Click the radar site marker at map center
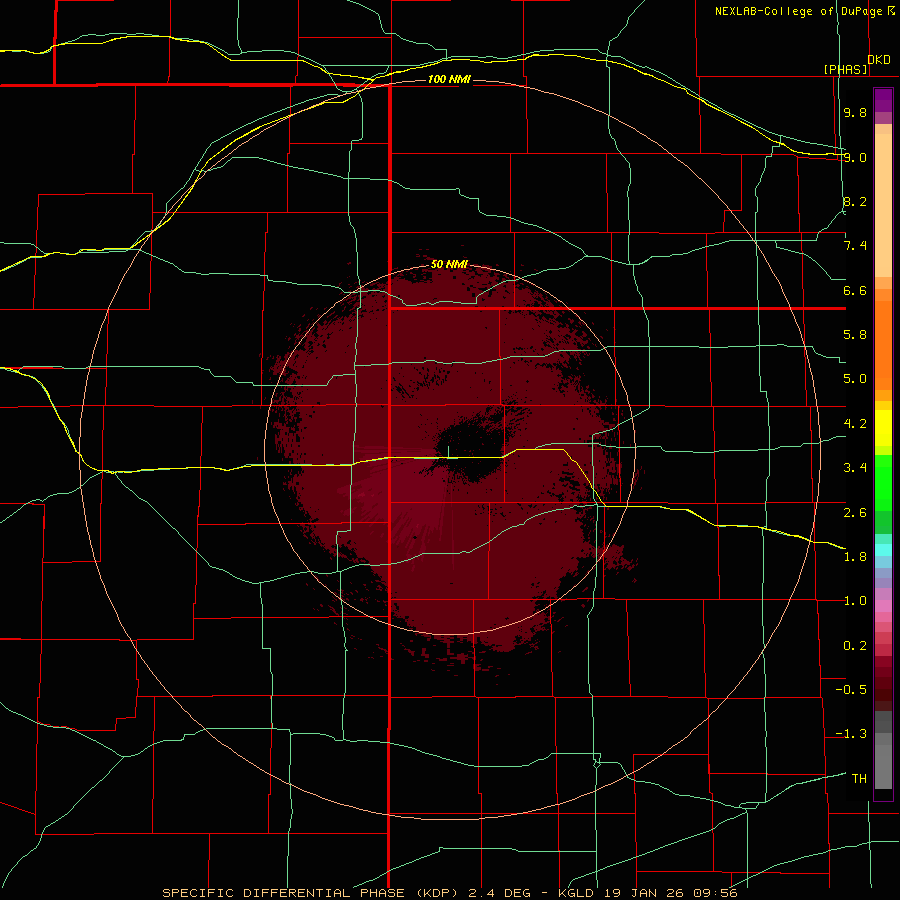Viewport: 900px width, 900px height. tap(448, 452)
